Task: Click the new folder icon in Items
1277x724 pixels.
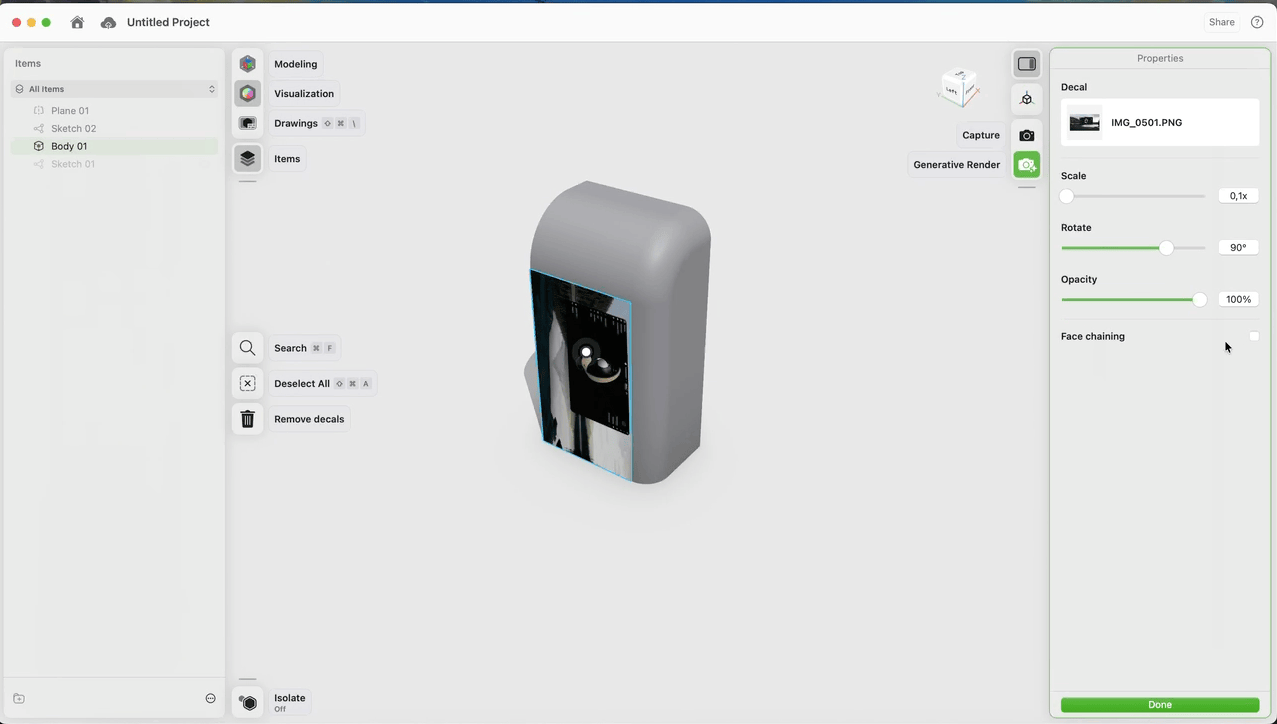Action: pyautogui.click(x=19, y=699)
